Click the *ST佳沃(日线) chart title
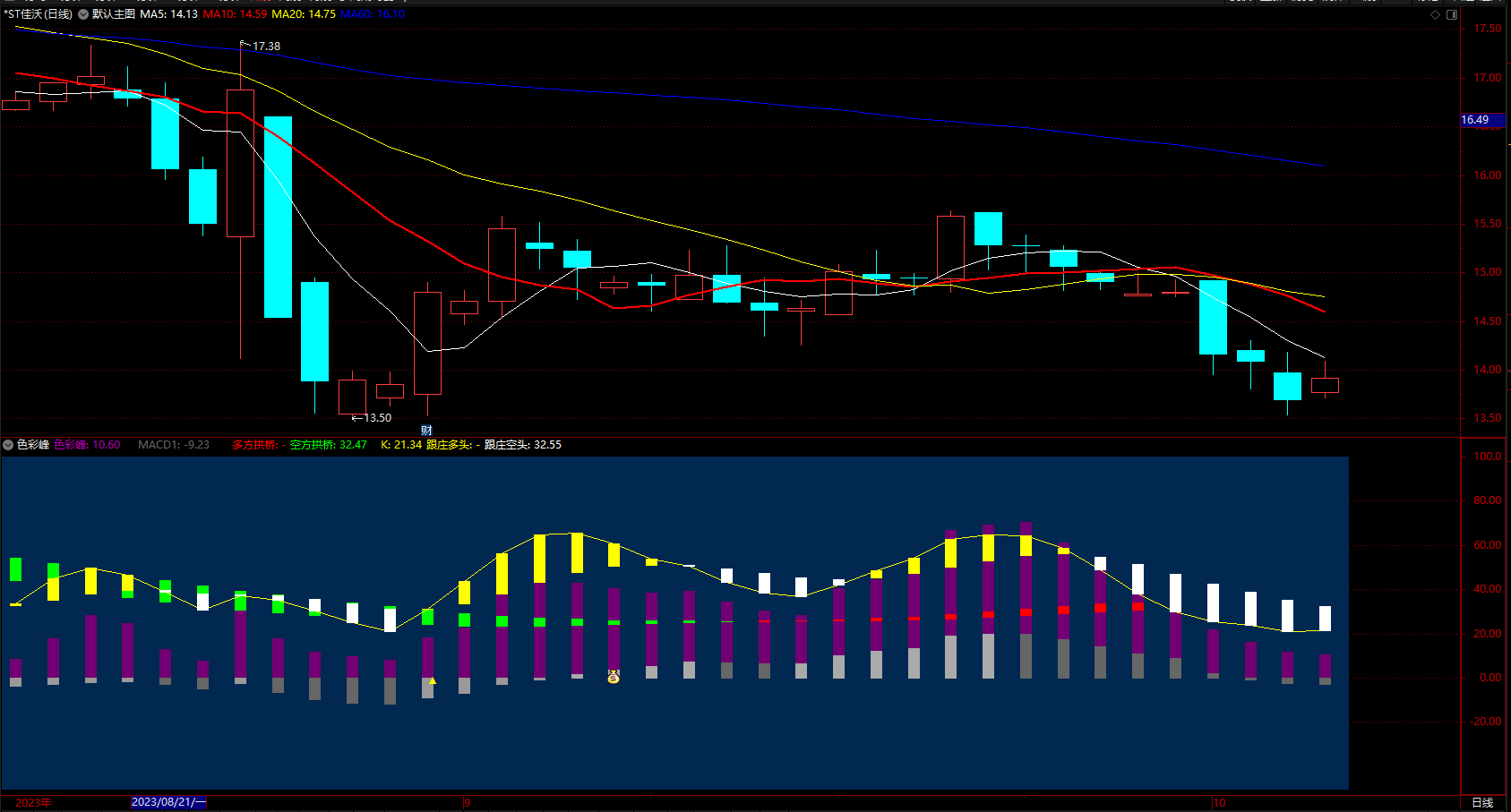 pos(38,14)
